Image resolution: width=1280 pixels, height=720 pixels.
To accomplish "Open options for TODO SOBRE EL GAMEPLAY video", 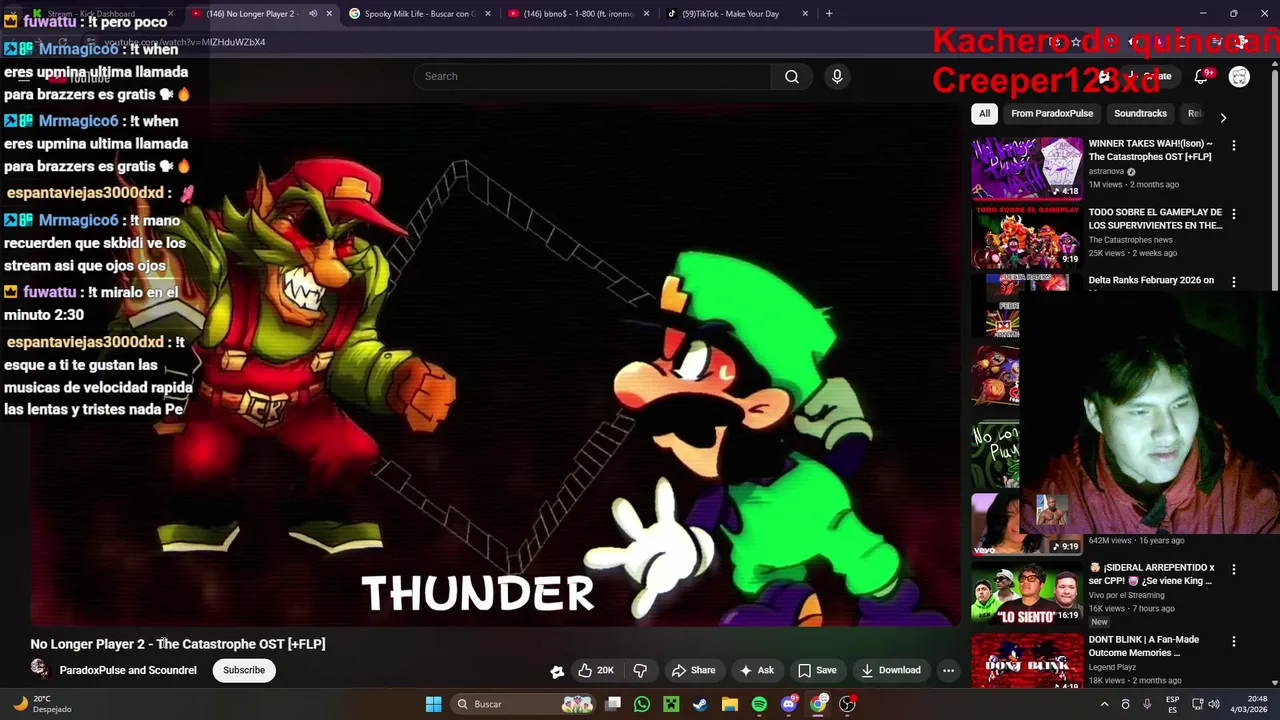I will coord(1233,214).
